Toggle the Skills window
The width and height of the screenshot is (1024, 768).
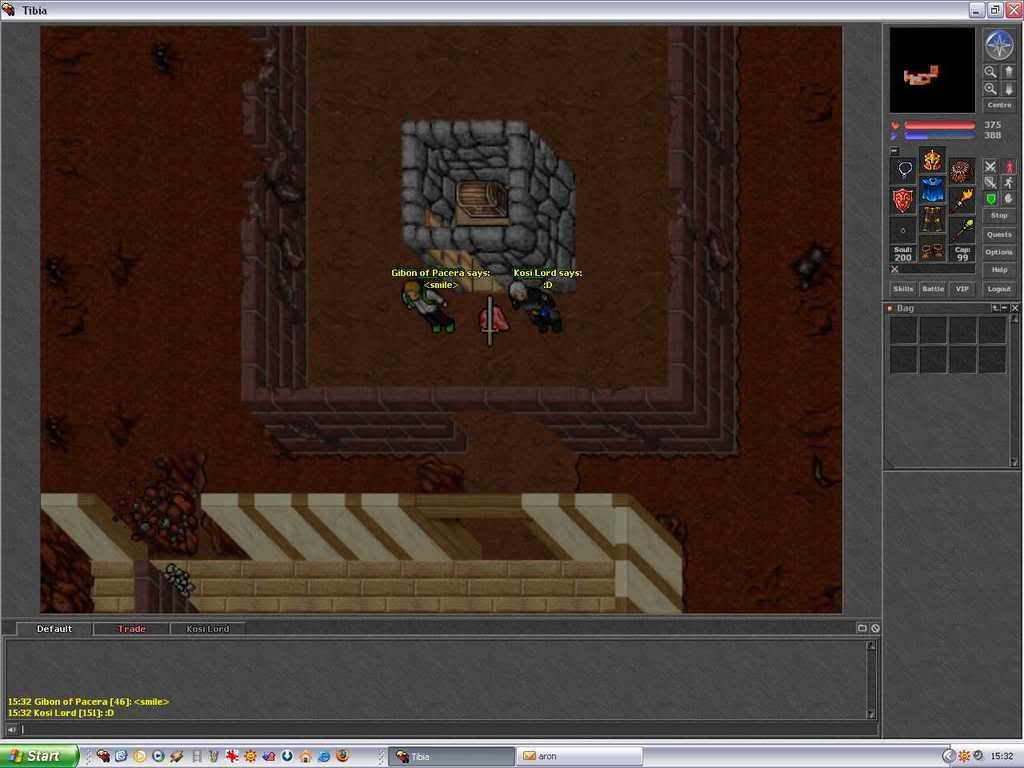click(x=903, y=289)
